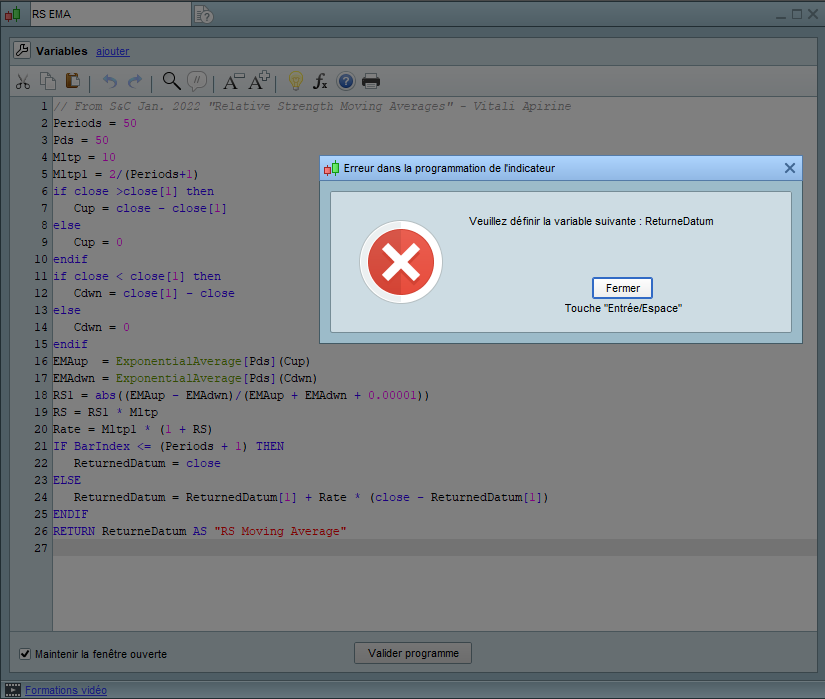
Task: Click the Print icon
Action: [371, 82]
